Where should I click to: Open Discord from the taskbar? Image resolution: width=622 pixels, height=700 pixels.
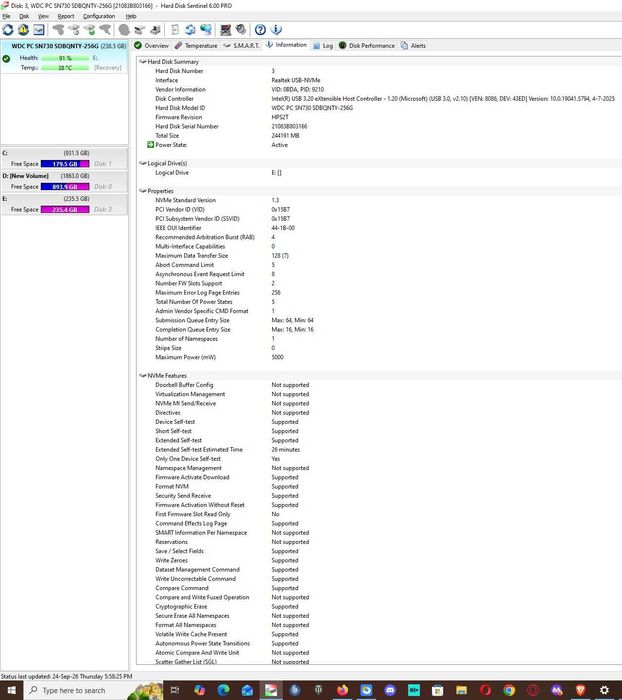coord(390,690)
